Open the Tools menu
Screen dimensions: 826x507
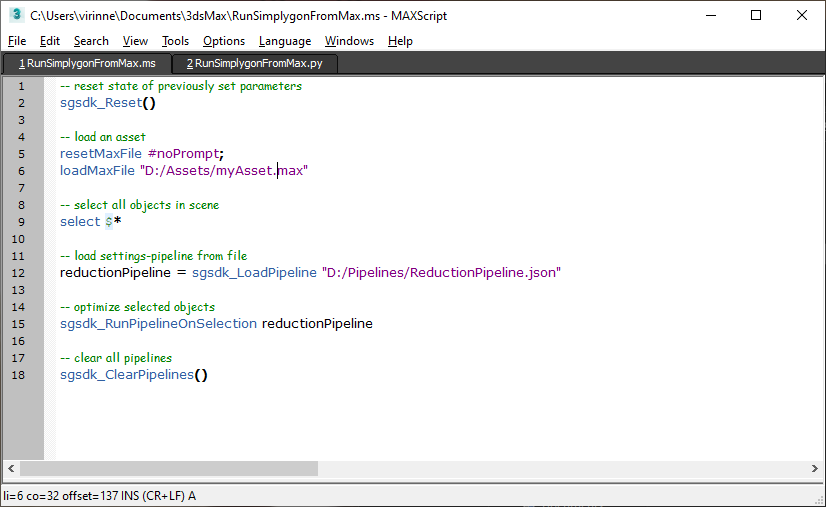click(x=175, y=41)
